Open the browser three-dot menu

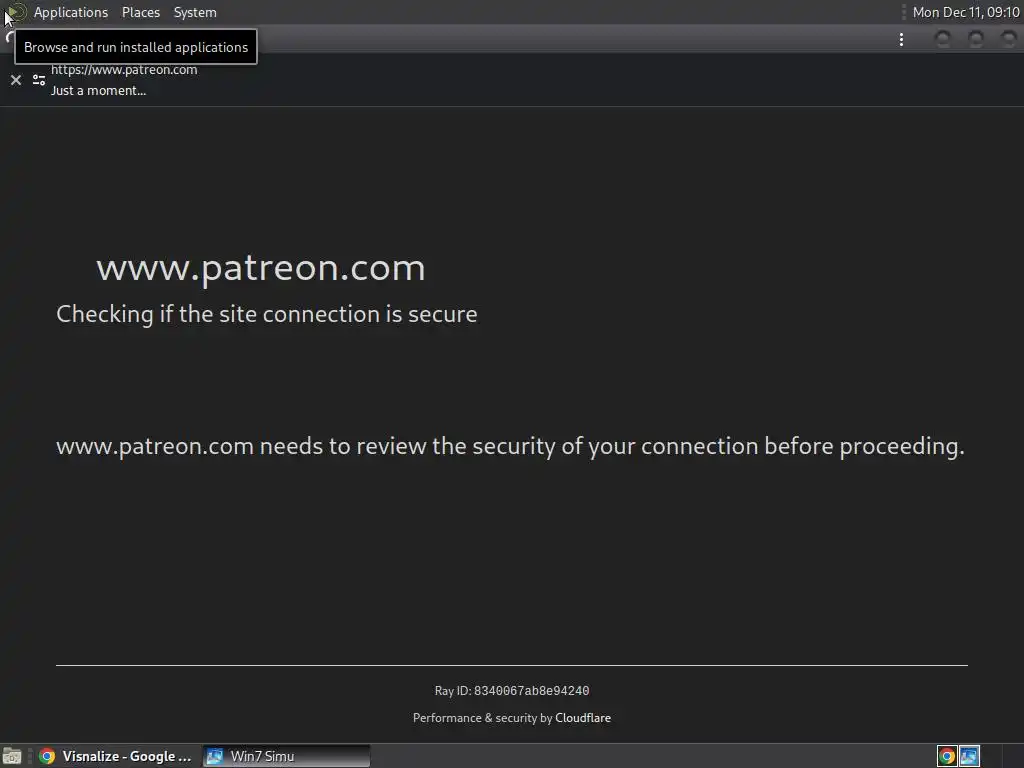point(901,40)
